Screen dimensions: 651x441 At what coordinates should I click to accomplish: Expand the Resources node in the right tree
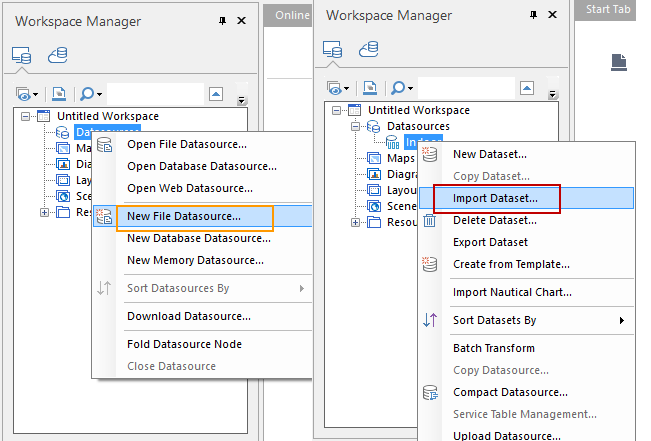(355, 222)
